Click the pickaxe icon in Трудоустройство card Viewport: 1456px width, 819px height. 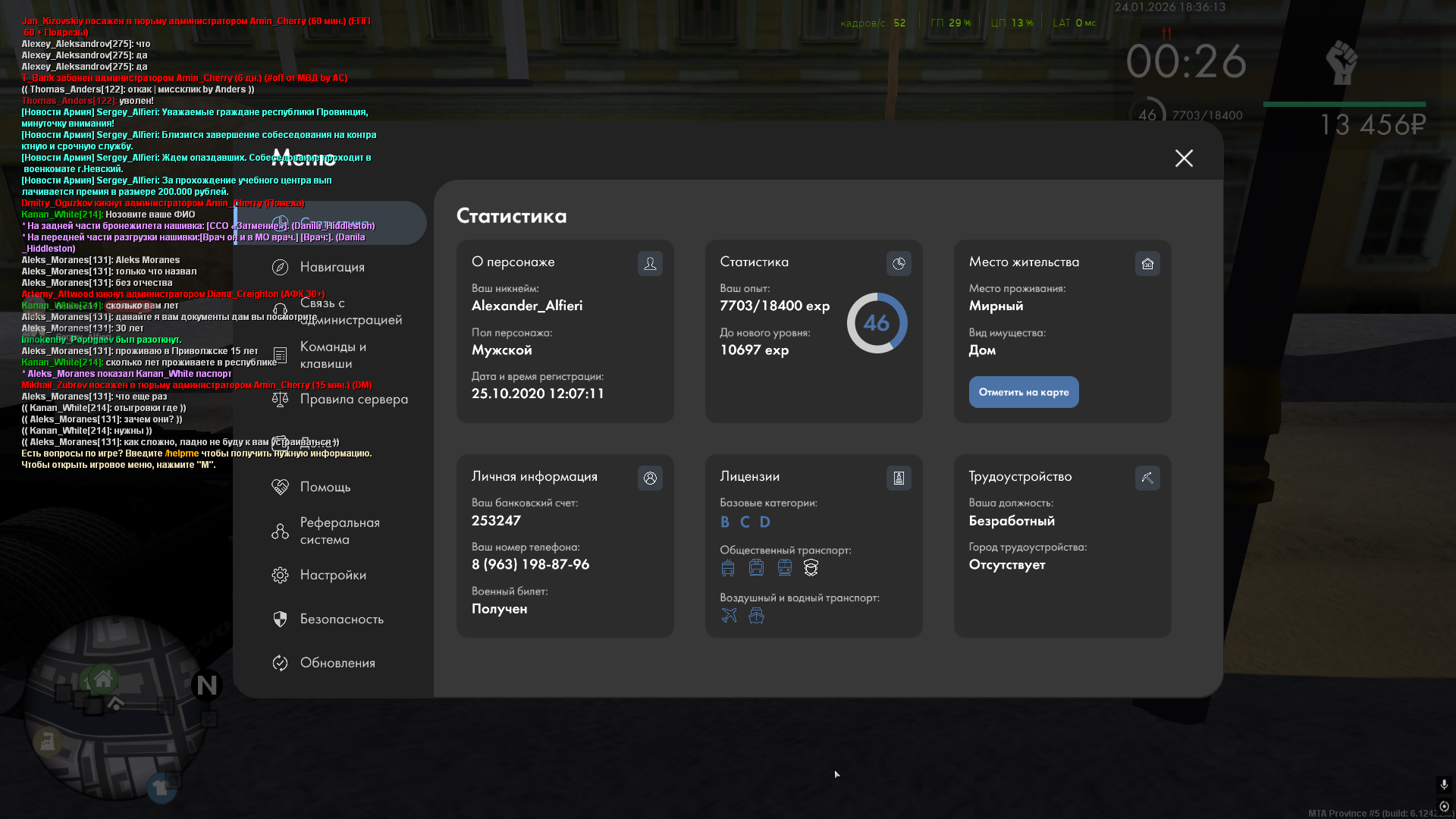coord(1147,479)
